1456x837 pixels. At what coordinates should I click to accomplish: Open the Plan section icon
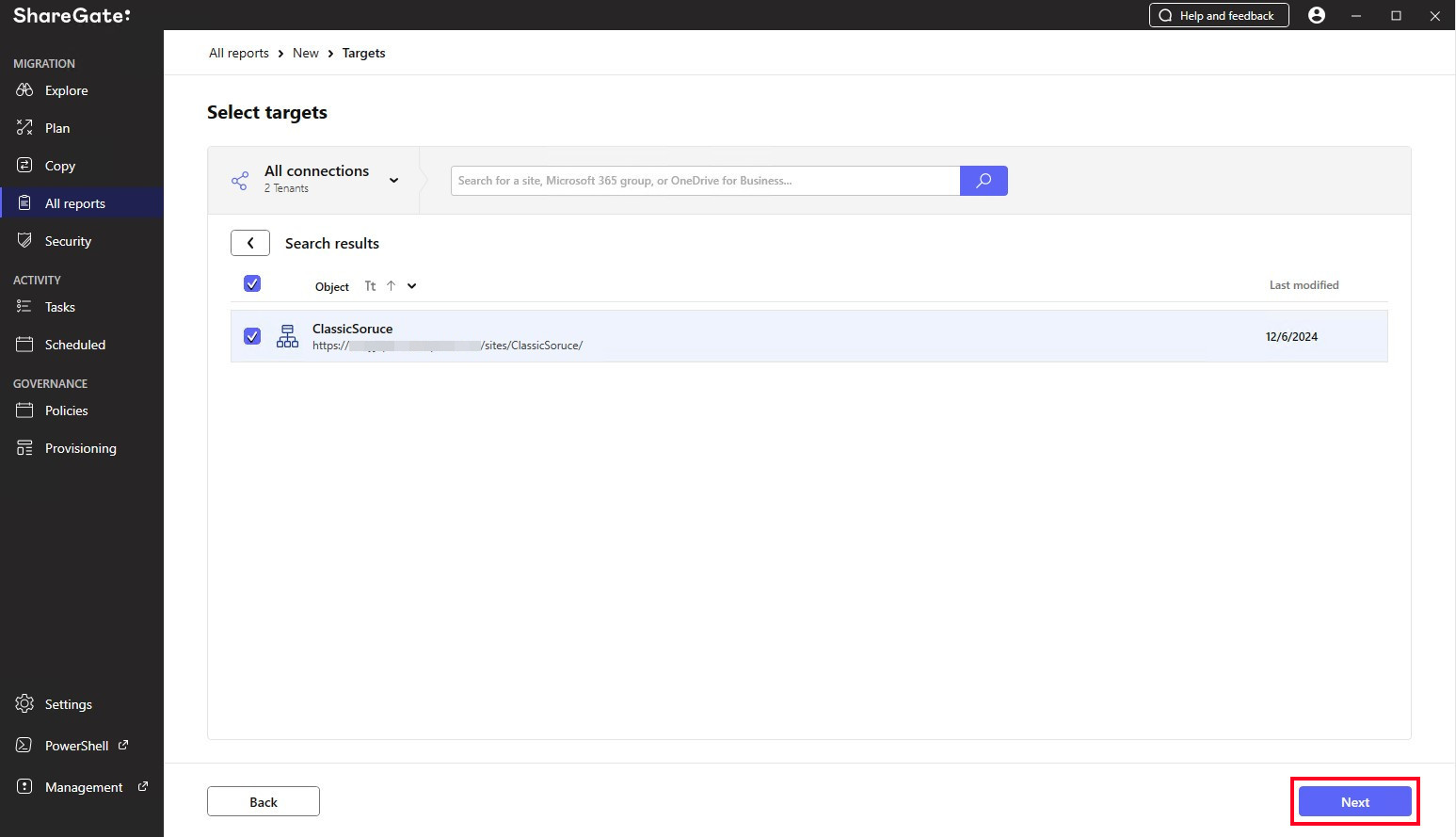click(24, 128)
